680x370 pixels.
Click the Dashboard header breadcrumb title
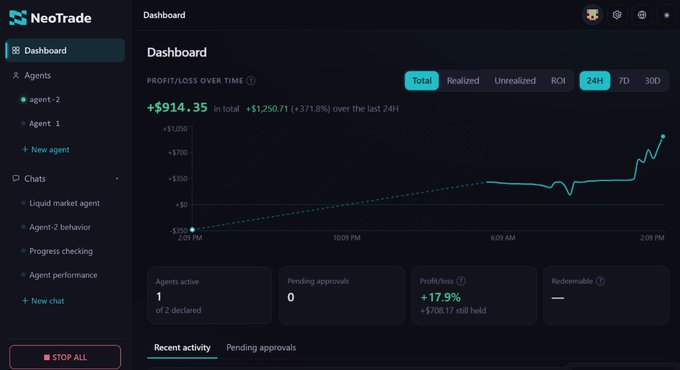[164, 15]
